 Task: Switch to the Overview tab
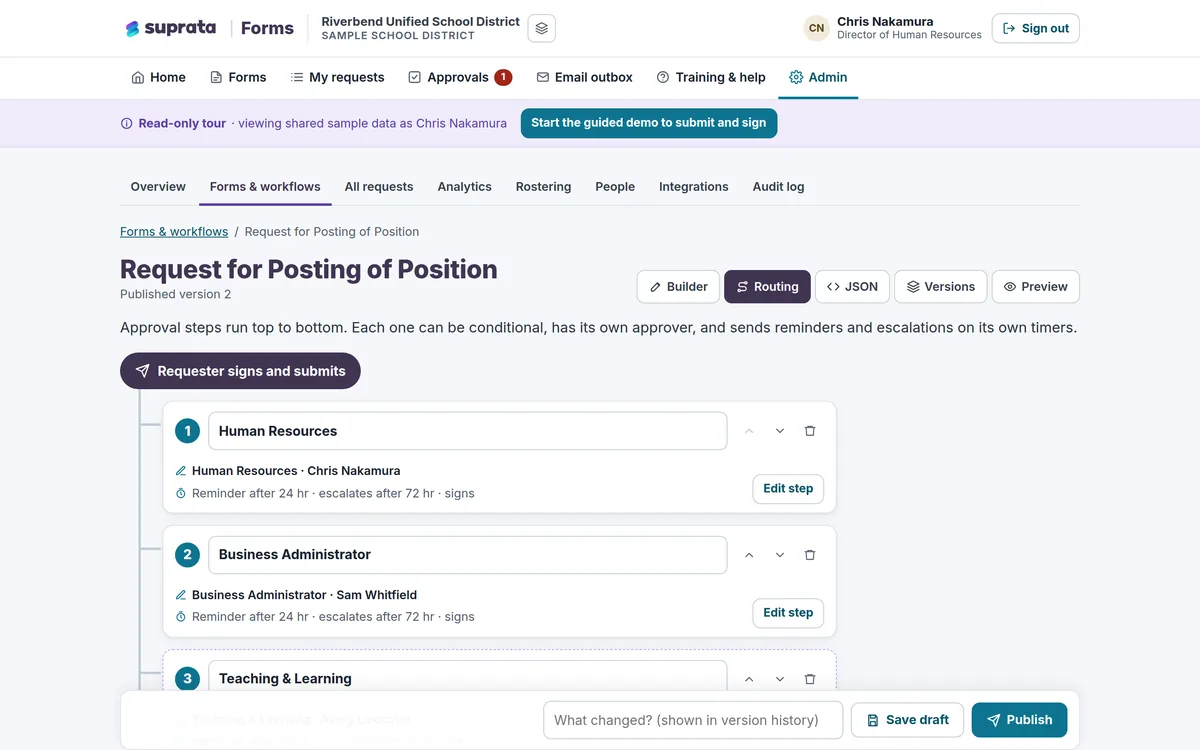[158, 187]
